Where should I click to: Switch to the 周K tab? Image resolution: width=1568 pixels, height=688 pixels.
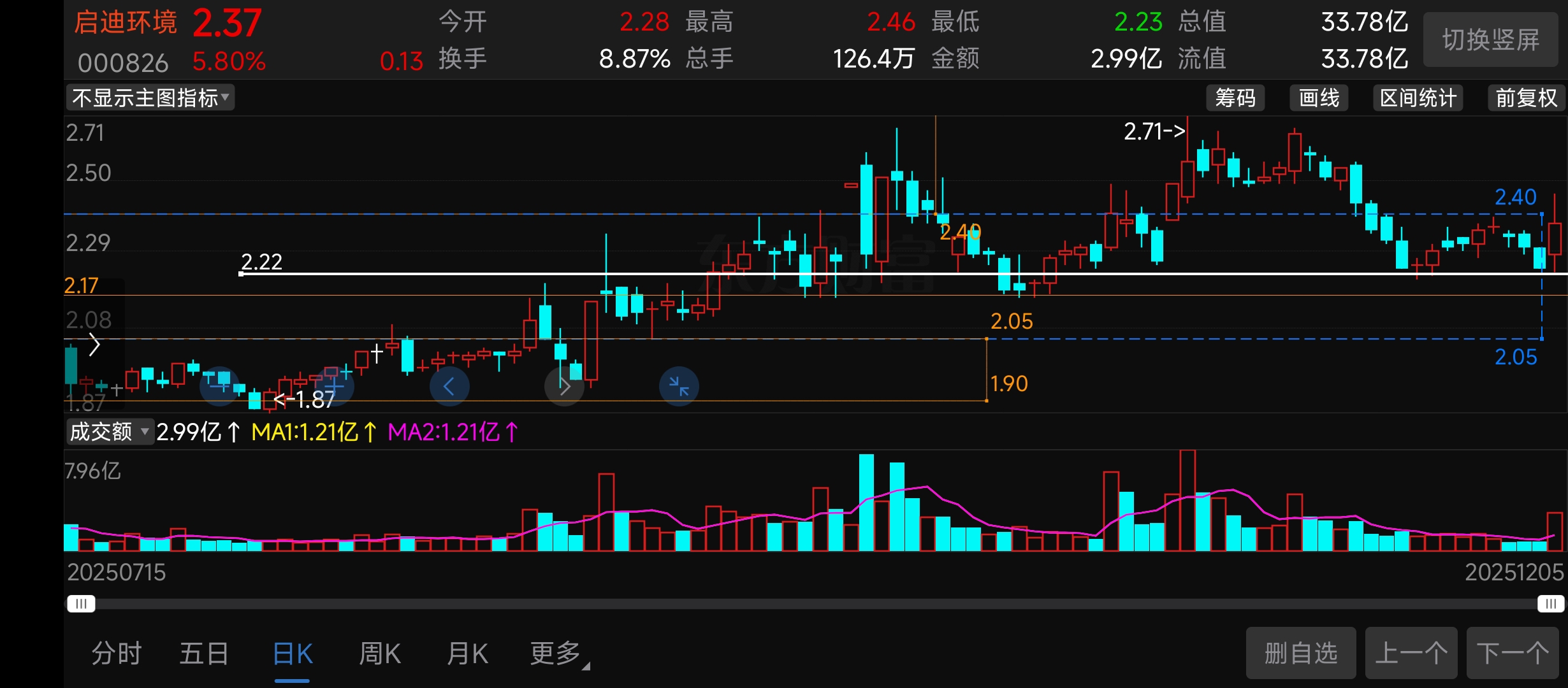380,654
